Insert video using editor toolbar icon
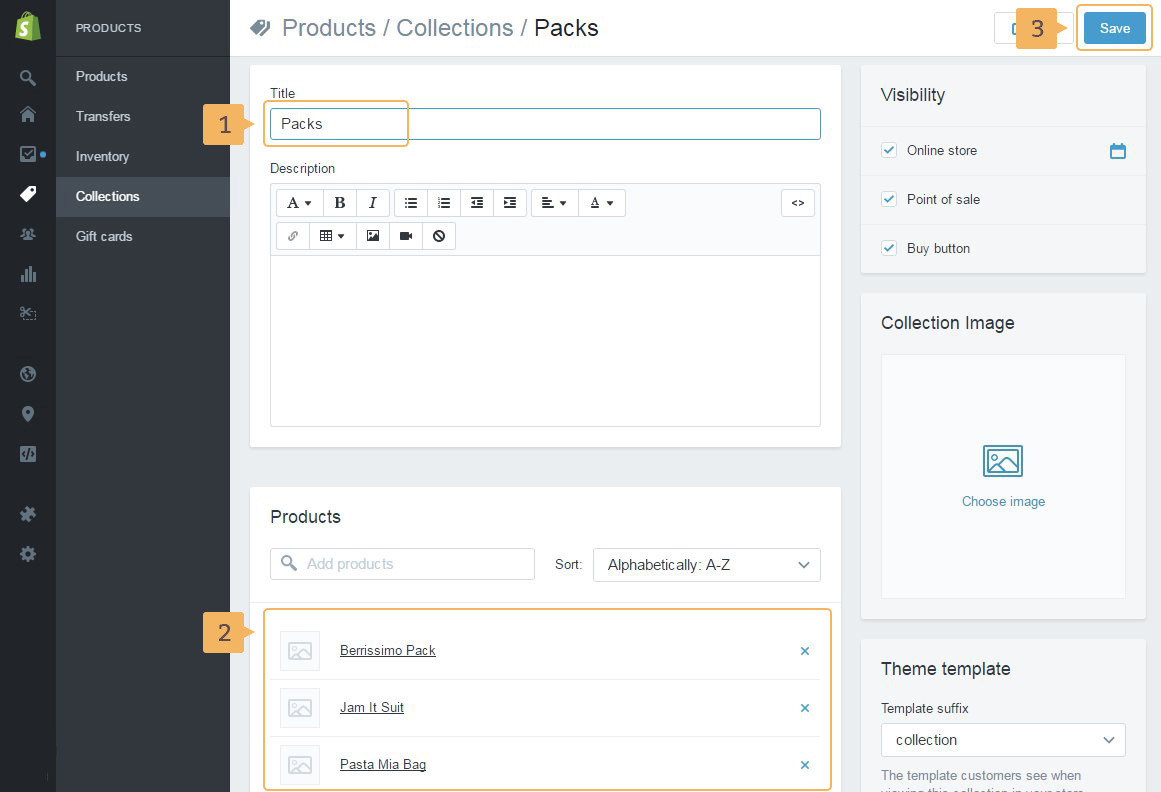 point(406,236)
